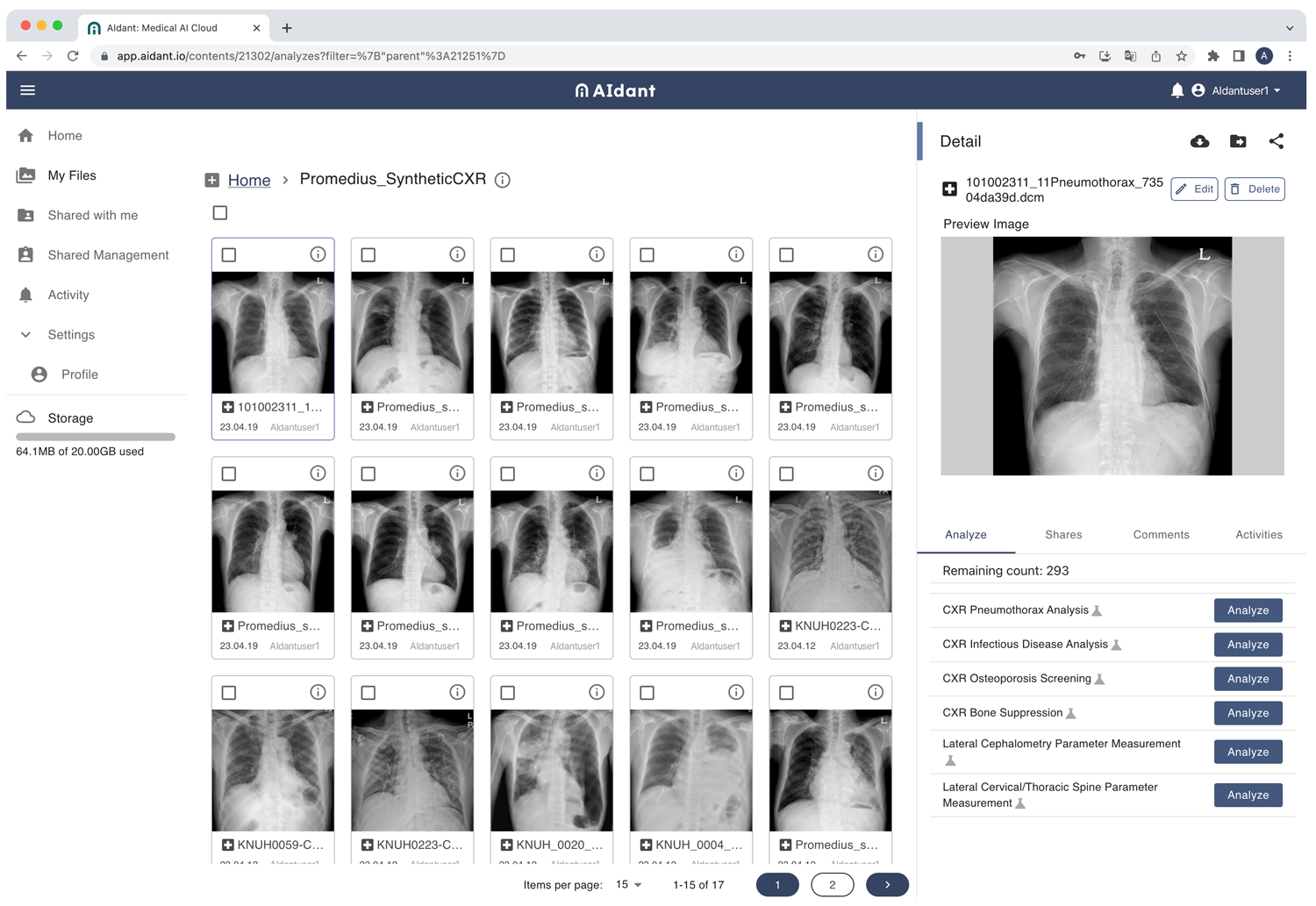Click the move-to-folder icon in Detail panel
The height and width of the screenshot is (906, 1316).
(1238, 141)
